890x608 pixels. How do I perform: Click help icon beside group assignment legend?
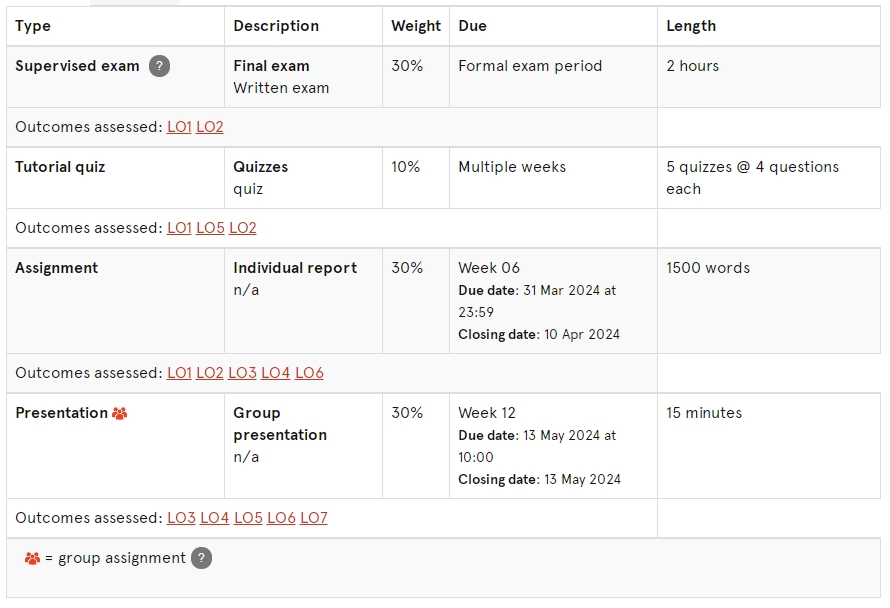click(202, 558)
